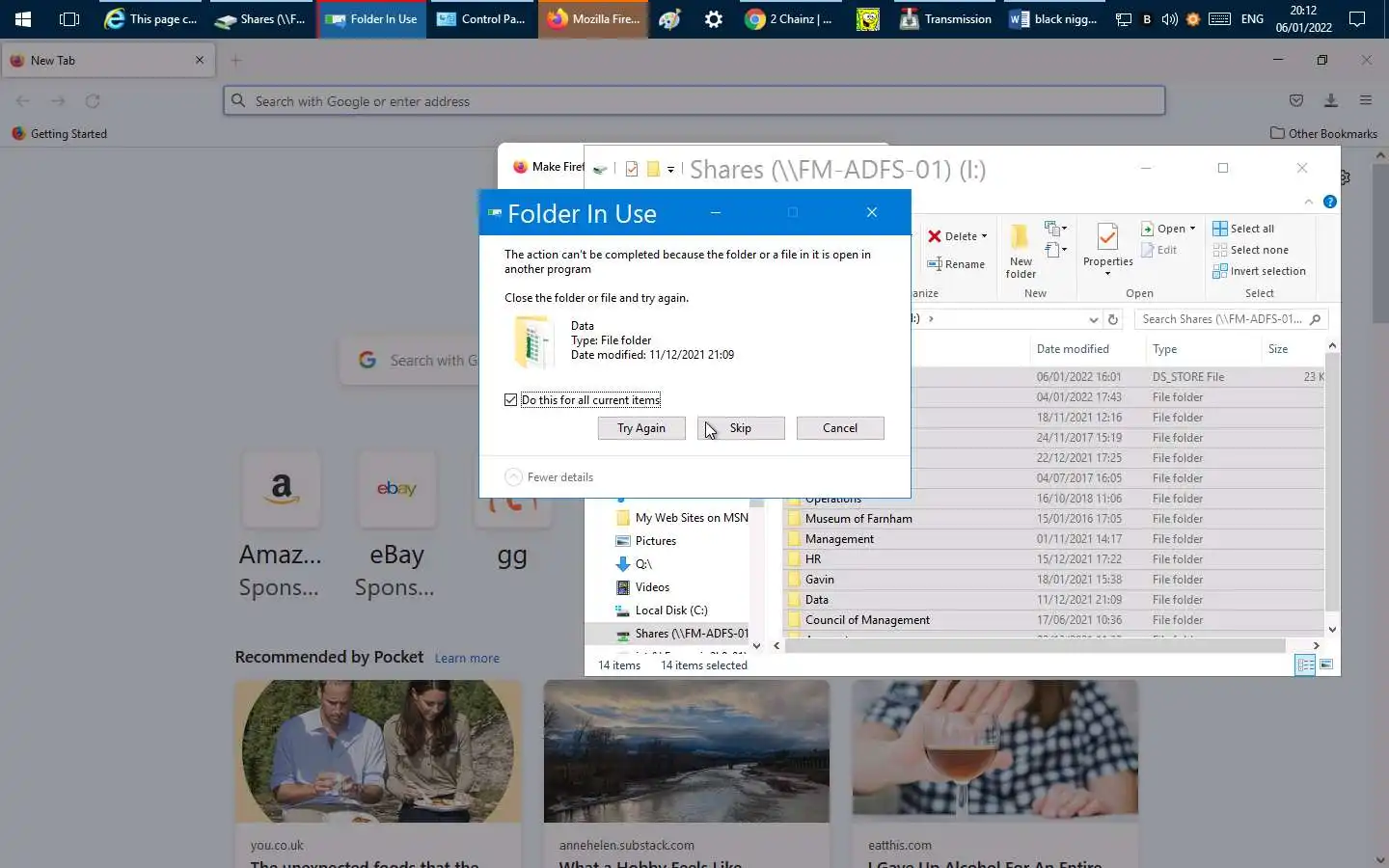
Task: Select the New Tab tab in Firefox
Action: point(106,60)
